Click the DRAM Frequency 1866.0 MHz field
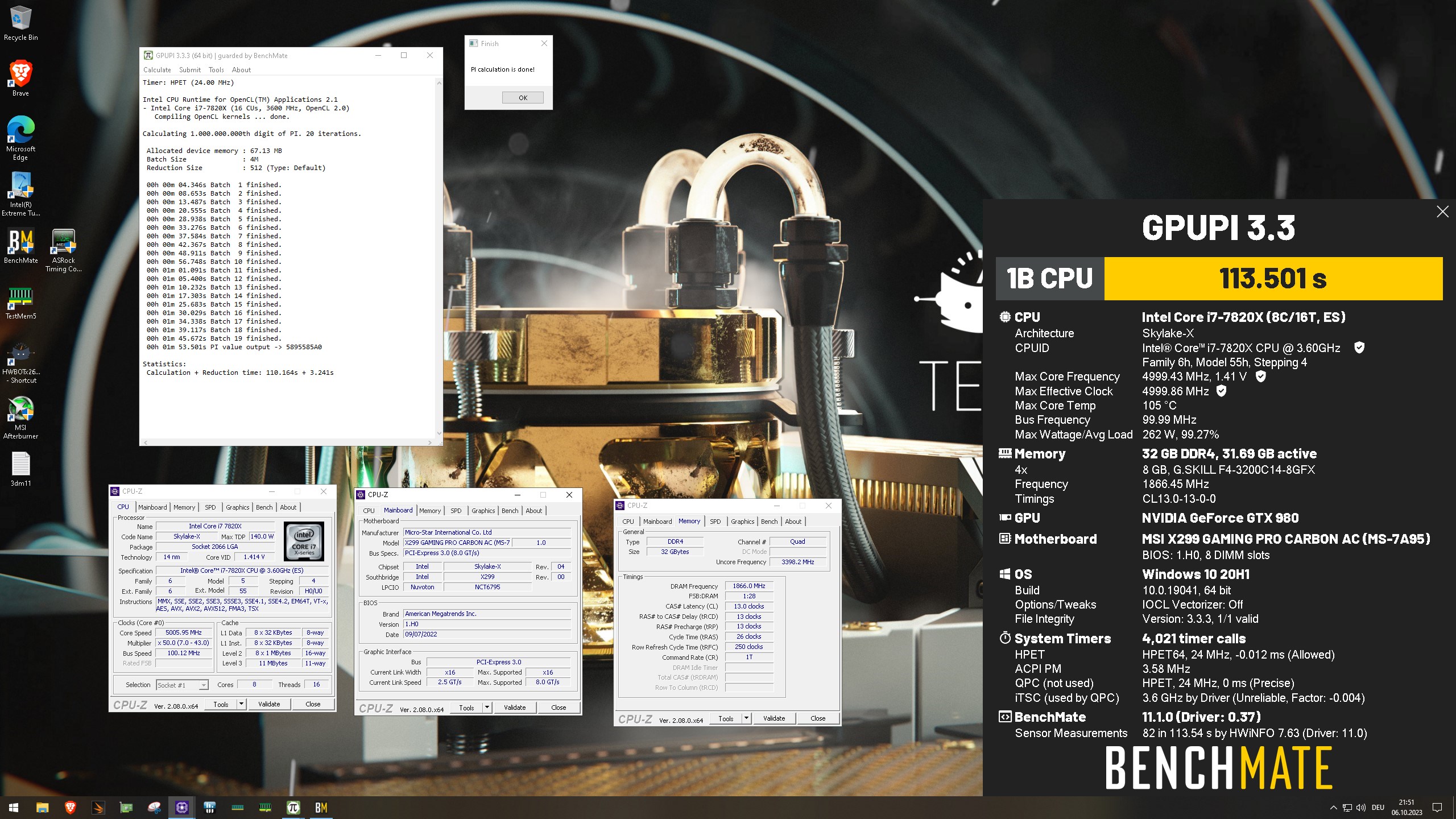This screenshot has height=819, width=1456. click(748, 586)
